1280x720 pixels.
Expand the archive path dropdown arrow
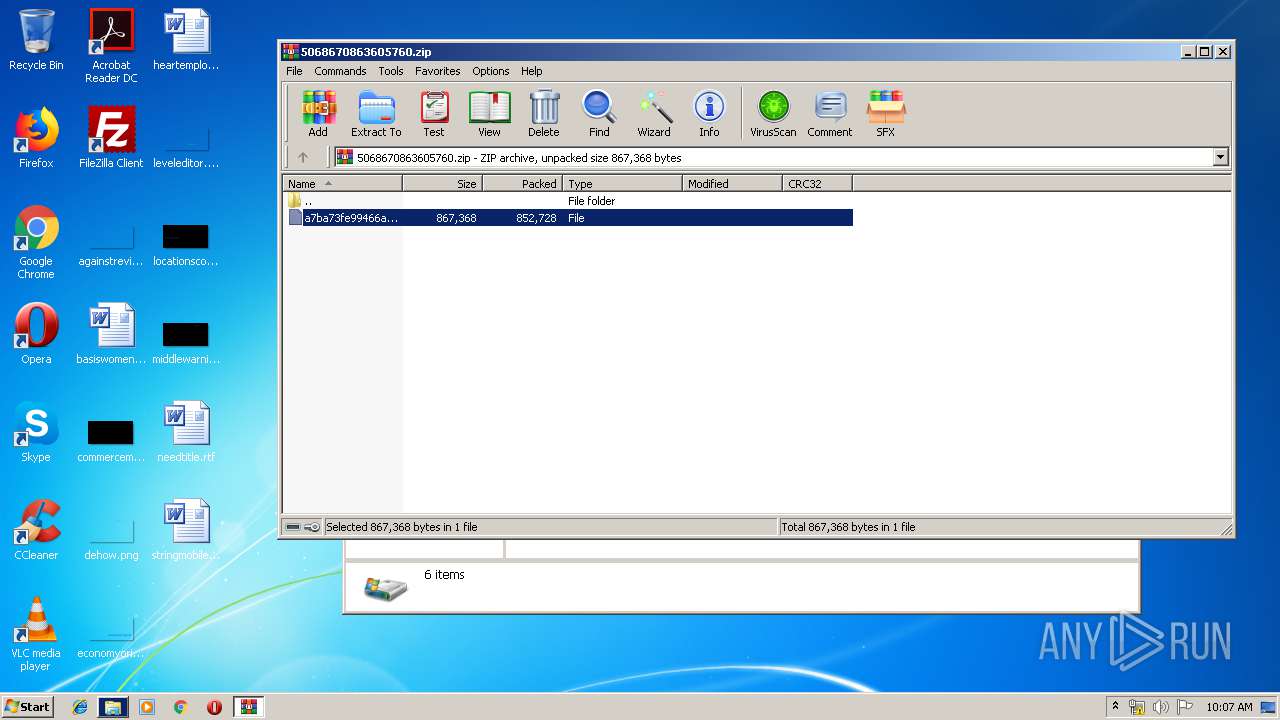point(1220,157)
